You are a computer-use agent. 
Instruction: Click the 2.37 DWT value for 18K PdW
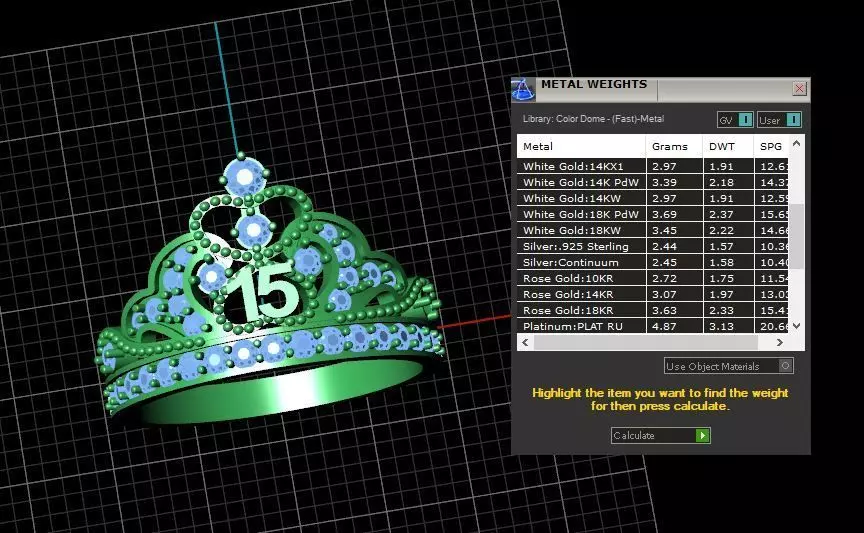click(721, 214)
